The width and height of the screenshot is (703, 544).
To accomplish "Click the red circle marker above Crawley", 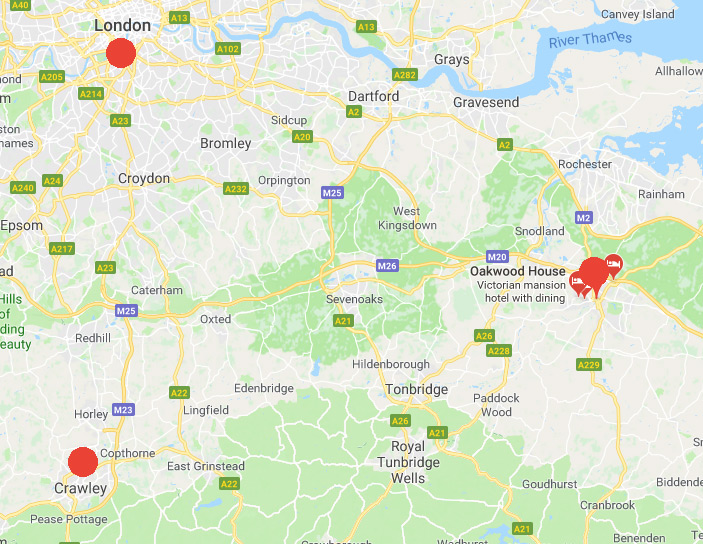I will pos(83,461).
